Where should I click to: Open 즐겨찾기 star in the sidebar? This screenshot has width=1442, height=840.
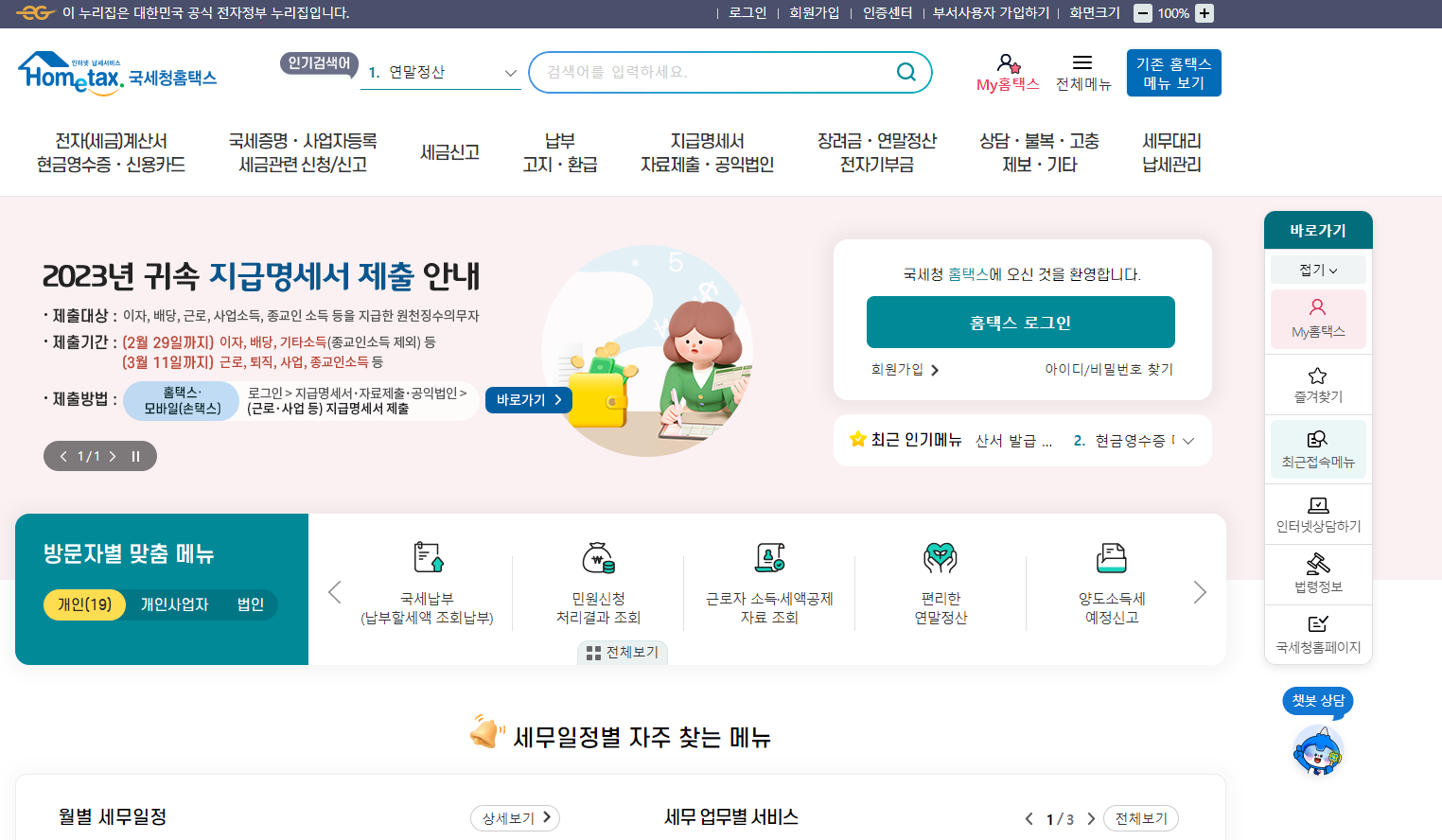click(1318, 385)
